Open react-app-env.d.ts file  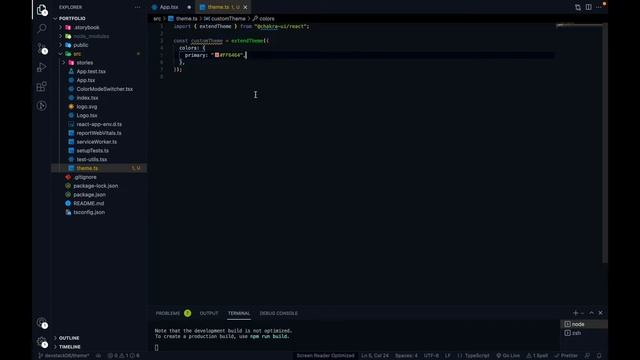coord(99,124)
